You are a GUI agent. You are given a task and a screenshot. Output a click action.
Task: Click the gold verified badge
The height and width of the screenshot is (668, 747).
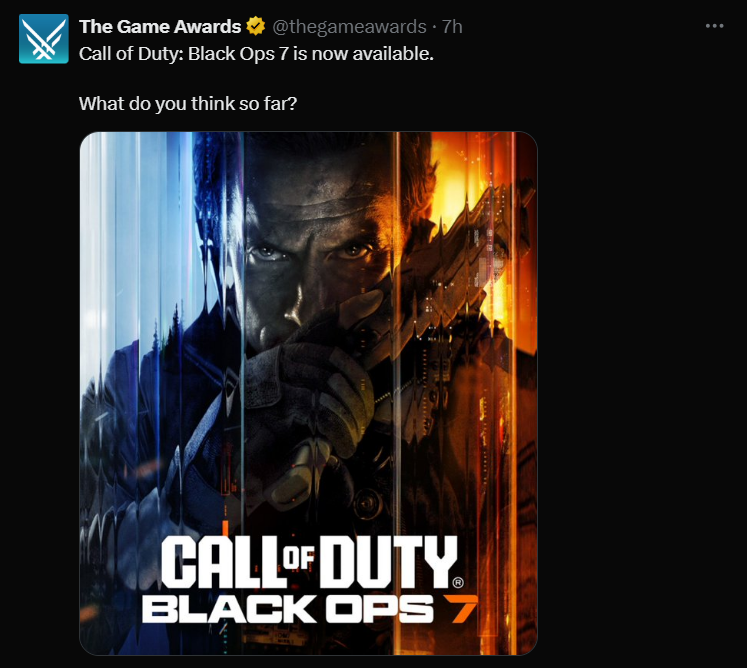point(256,26)
